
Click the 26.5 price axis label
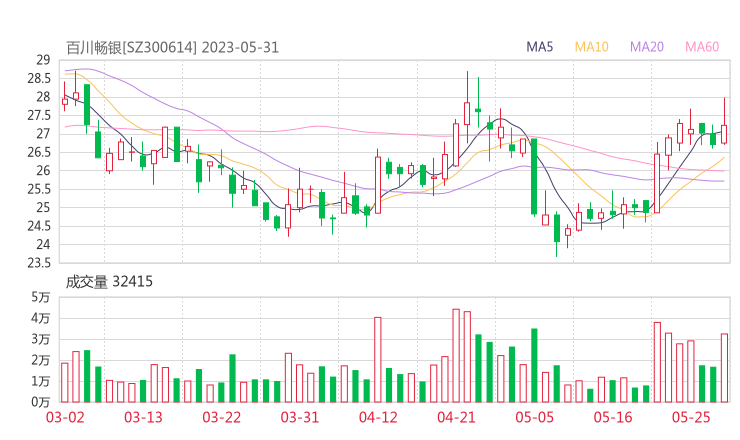click(39, 152)
